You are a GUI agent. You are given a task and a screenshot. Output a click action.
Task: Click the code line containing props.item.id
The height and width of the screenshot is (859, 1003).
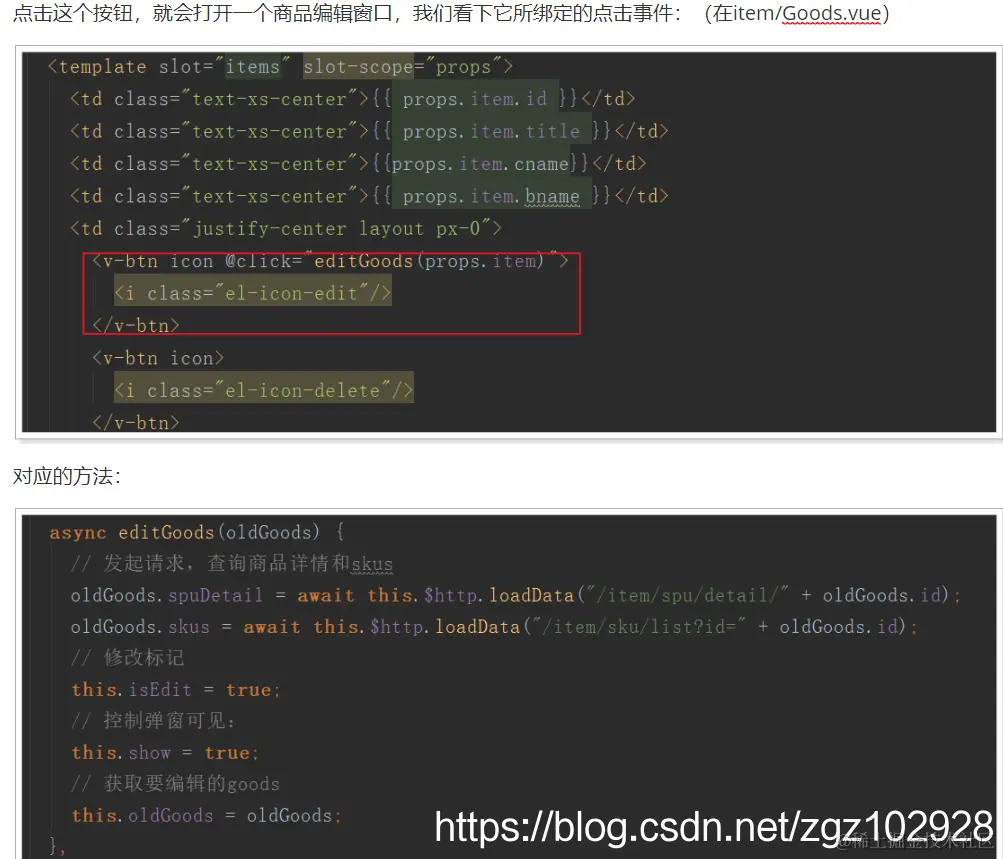tap(352, 99)
